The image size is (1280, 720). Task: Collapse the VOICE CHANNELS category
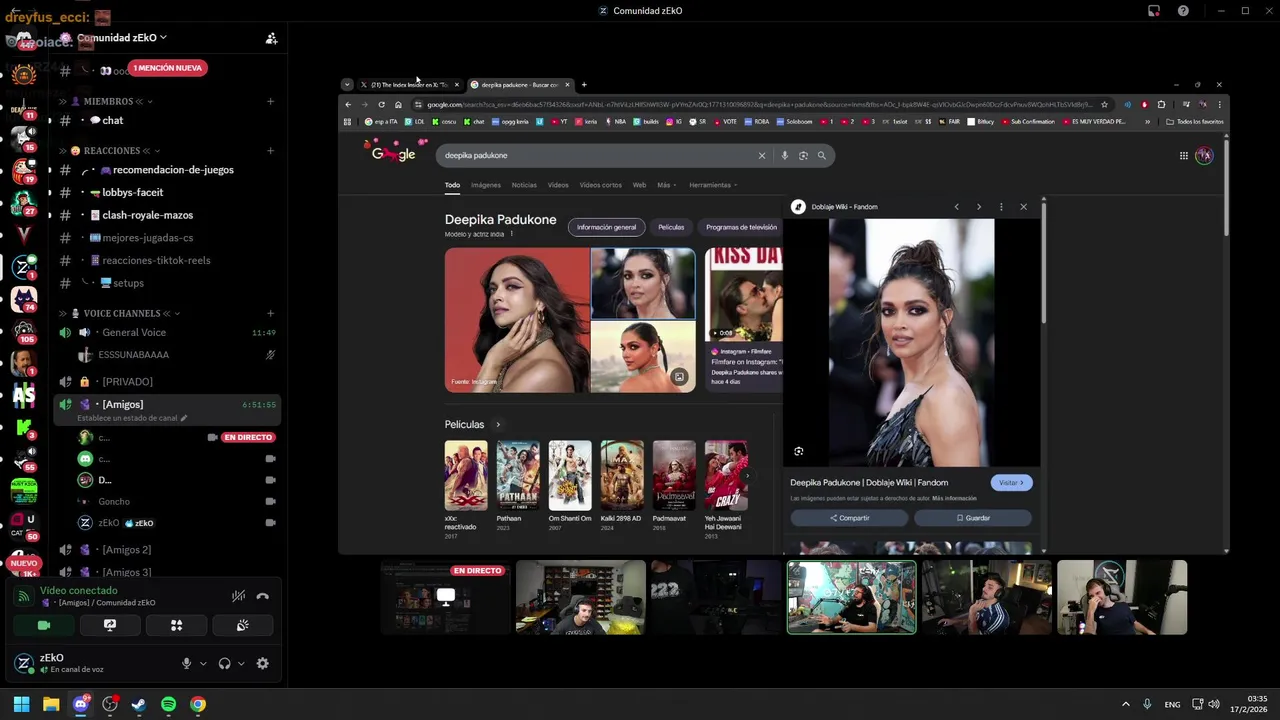[x=121, y=313]
